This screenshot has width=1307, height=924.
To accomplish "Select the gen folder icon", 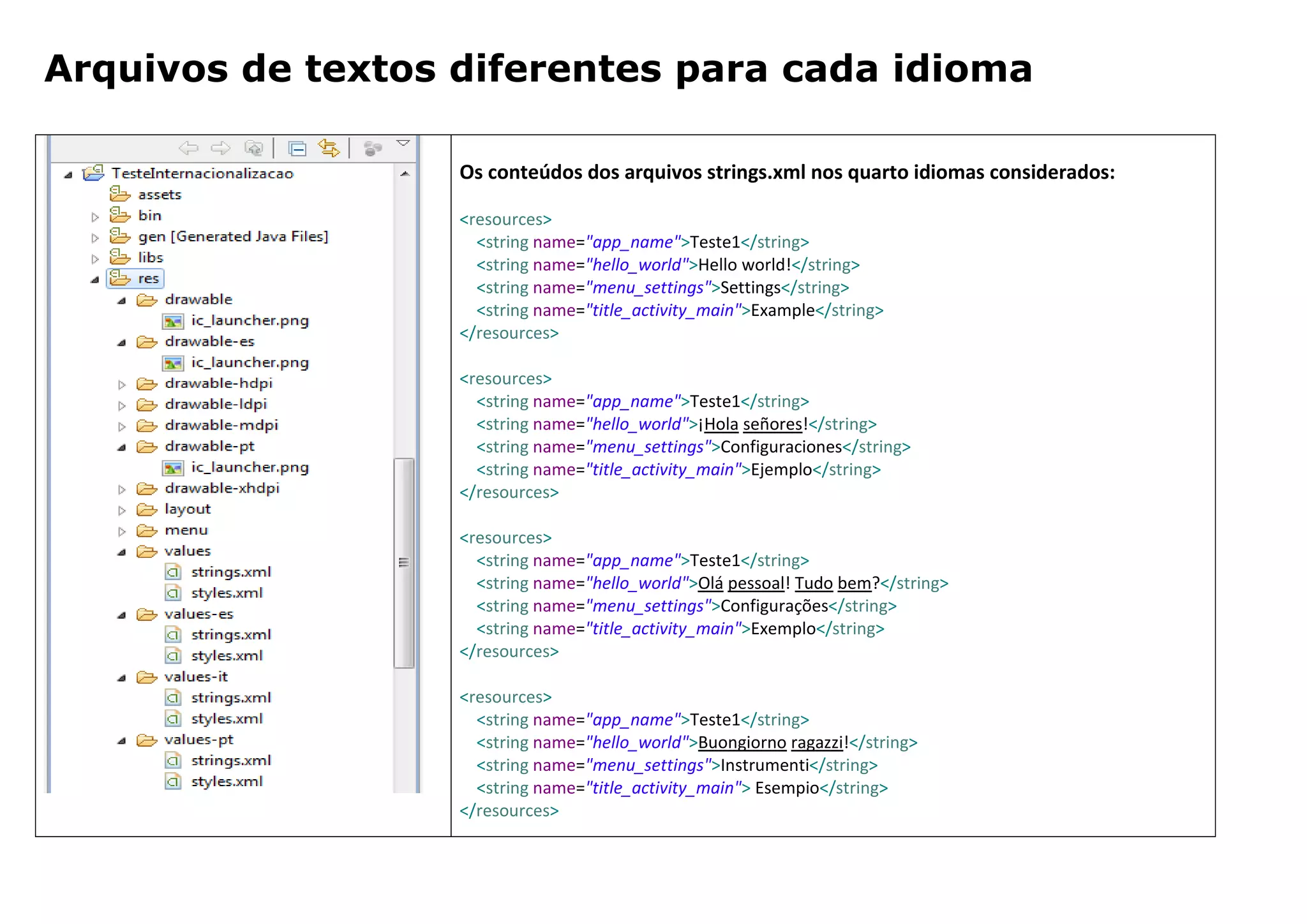I will point(119,236).
